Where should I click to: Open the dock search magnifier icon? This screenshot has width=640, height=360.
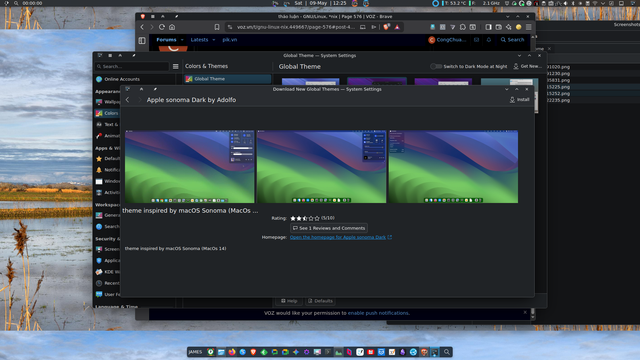pos(447,352)
